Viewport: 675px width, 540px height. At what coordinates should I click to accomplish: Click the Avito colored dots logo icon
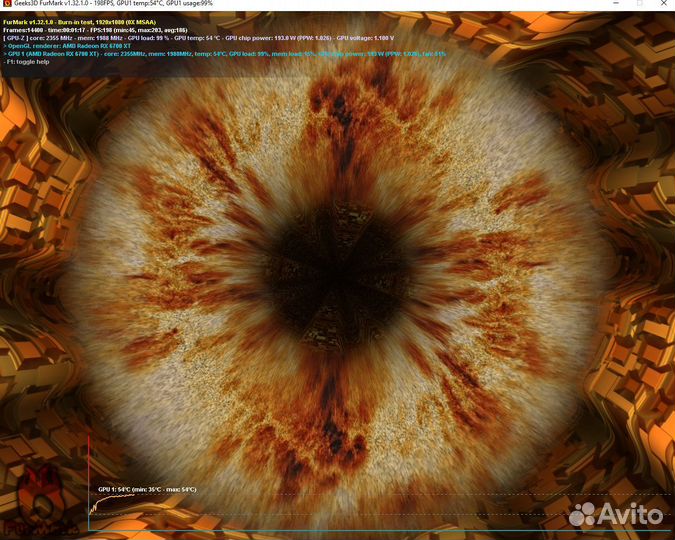point(582,514)
